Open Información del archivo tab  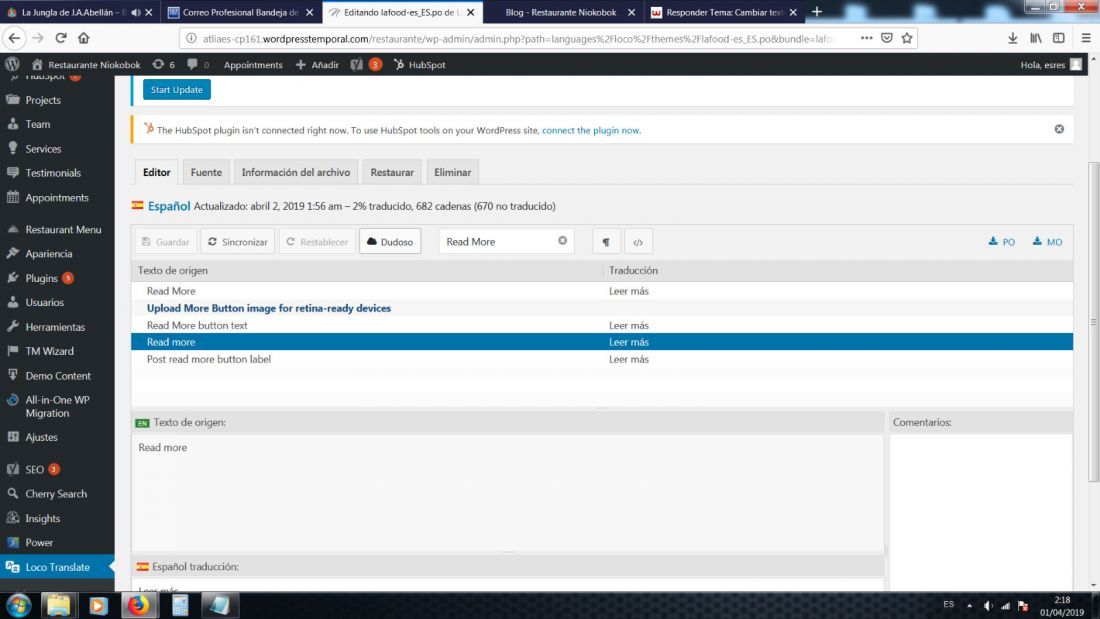click(295, 172)
